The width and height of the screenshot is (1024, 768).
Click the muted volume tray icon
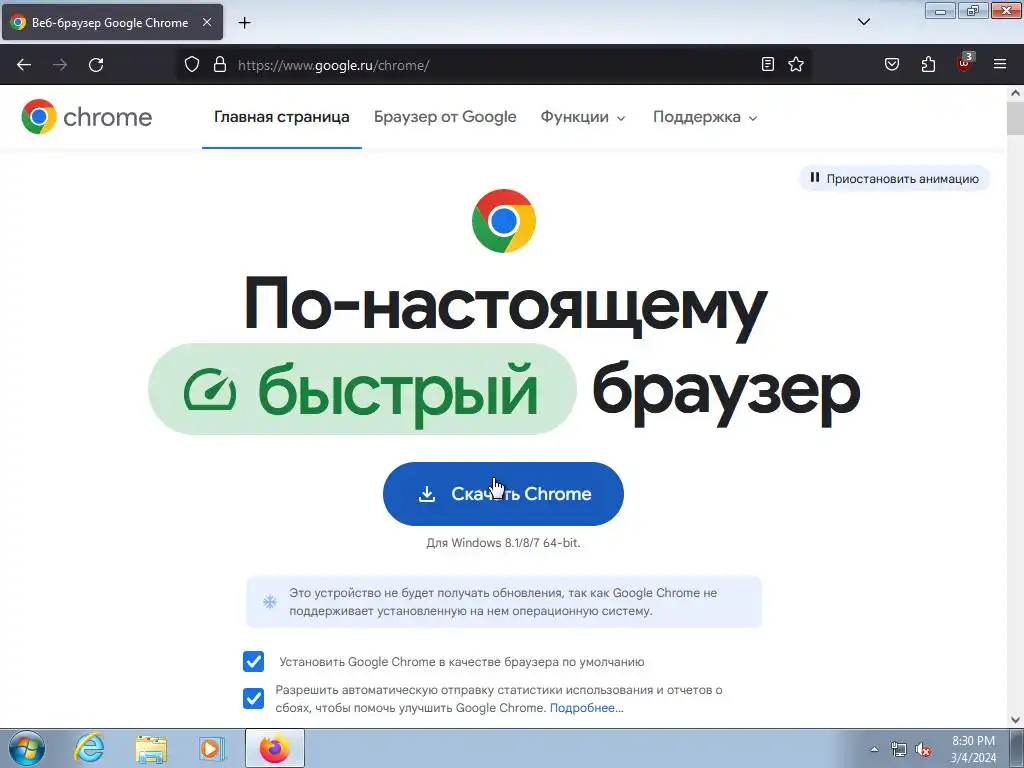pyautogui.click(x=923, y=750)
